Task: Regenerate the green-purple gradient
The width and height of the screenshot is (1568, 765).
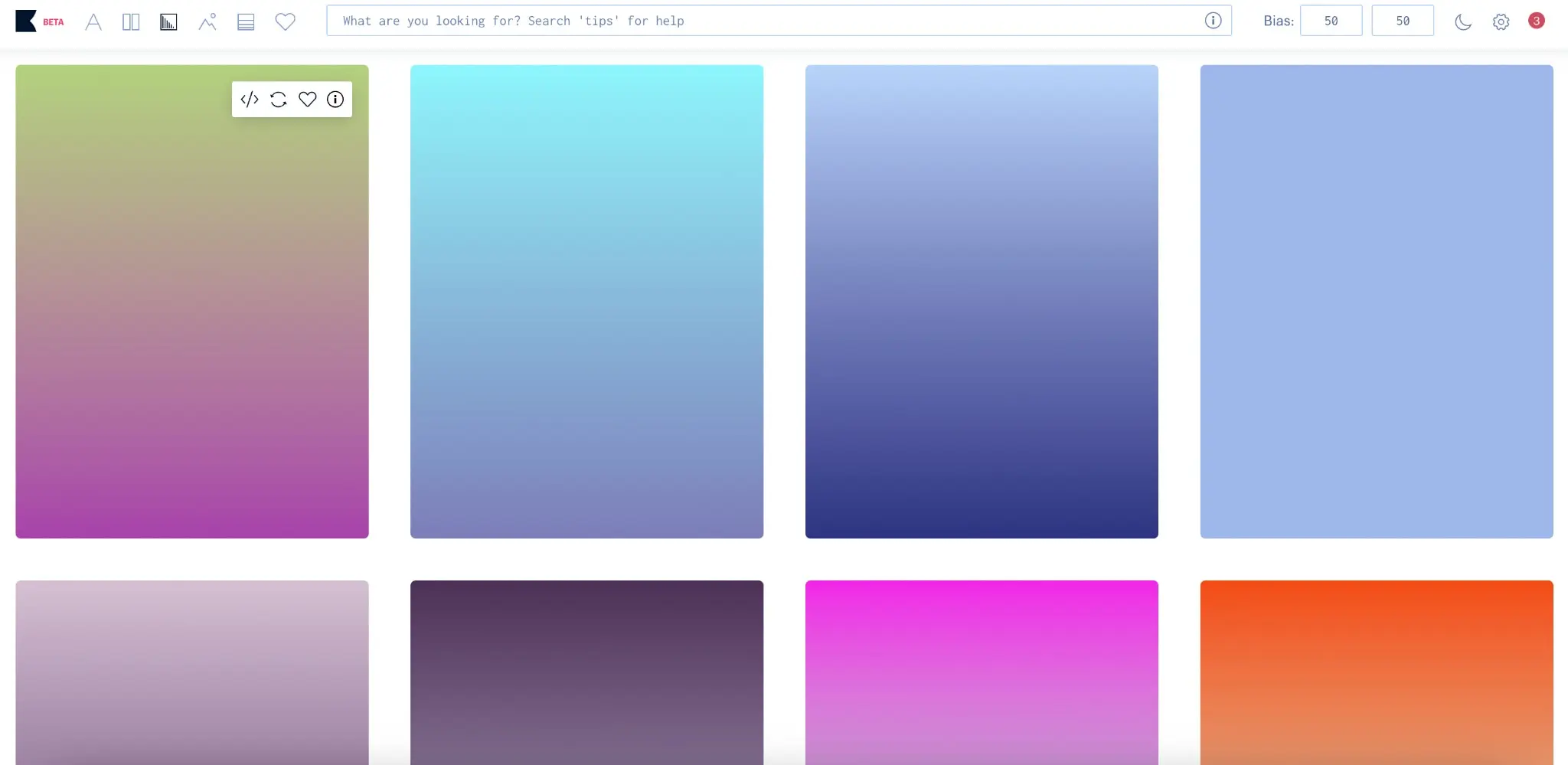Action: coord(278,99)
